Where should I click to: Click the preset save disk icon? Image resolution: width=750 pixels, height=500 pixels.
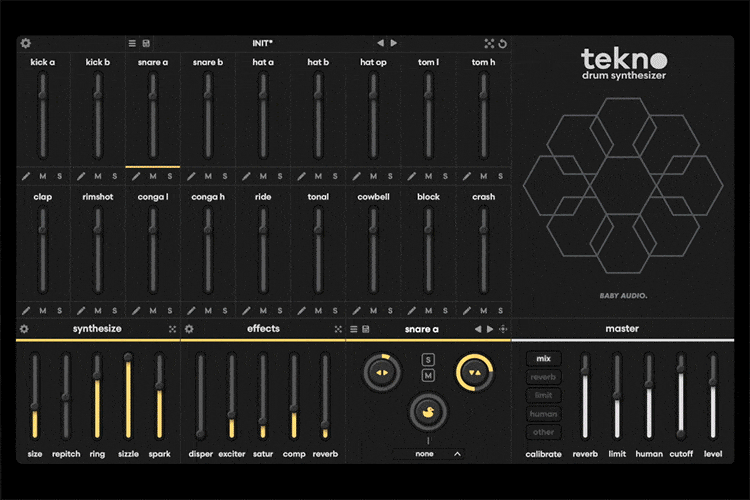pos(147,44)
